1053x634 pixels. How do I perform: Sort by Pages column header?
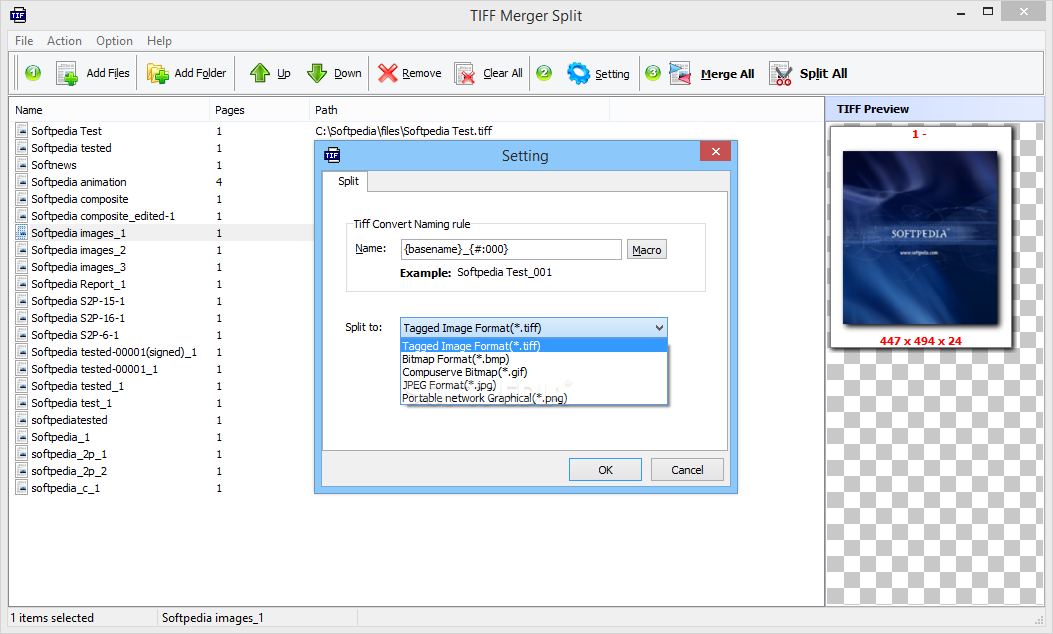point(259,109)
